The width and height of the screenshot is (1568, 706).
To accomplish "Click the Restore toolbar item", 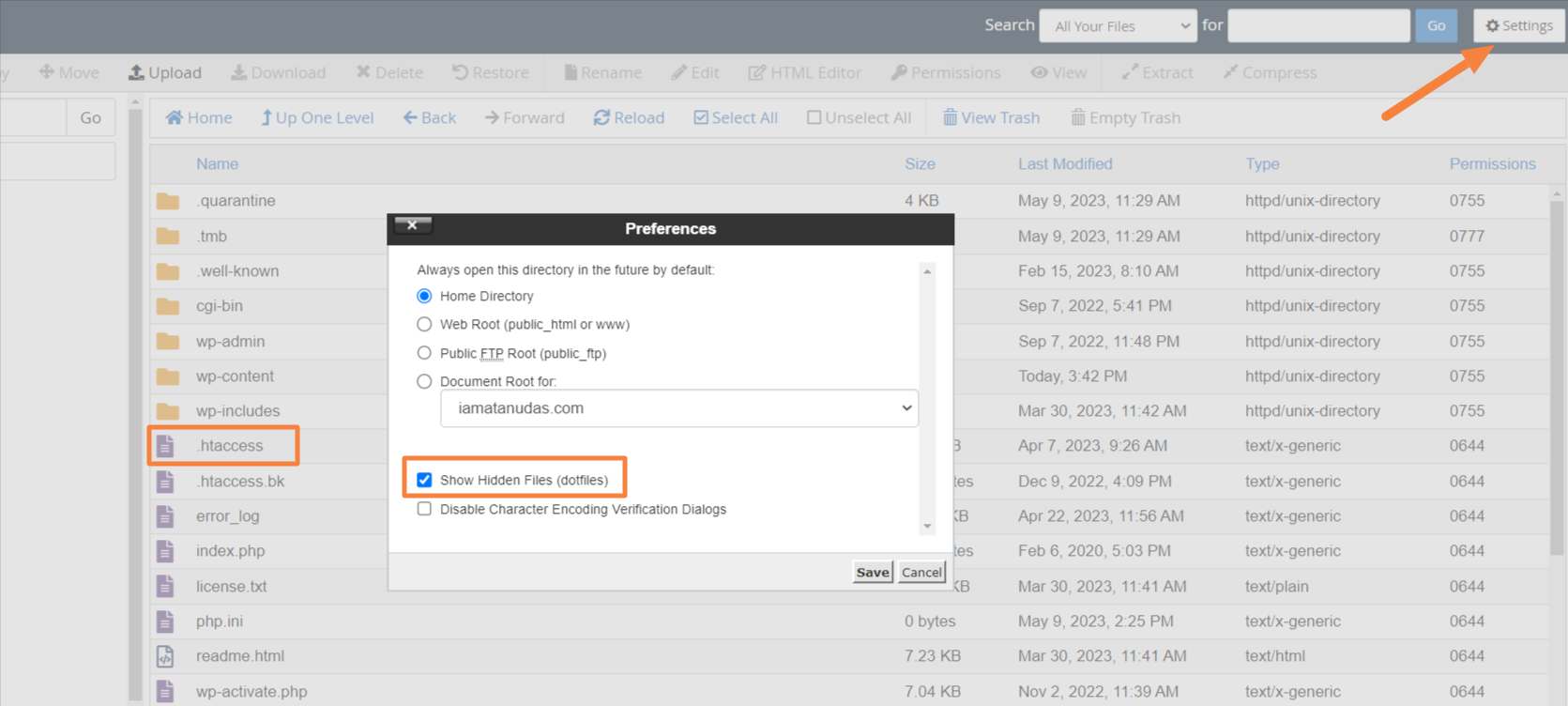I will pos(490,72).
